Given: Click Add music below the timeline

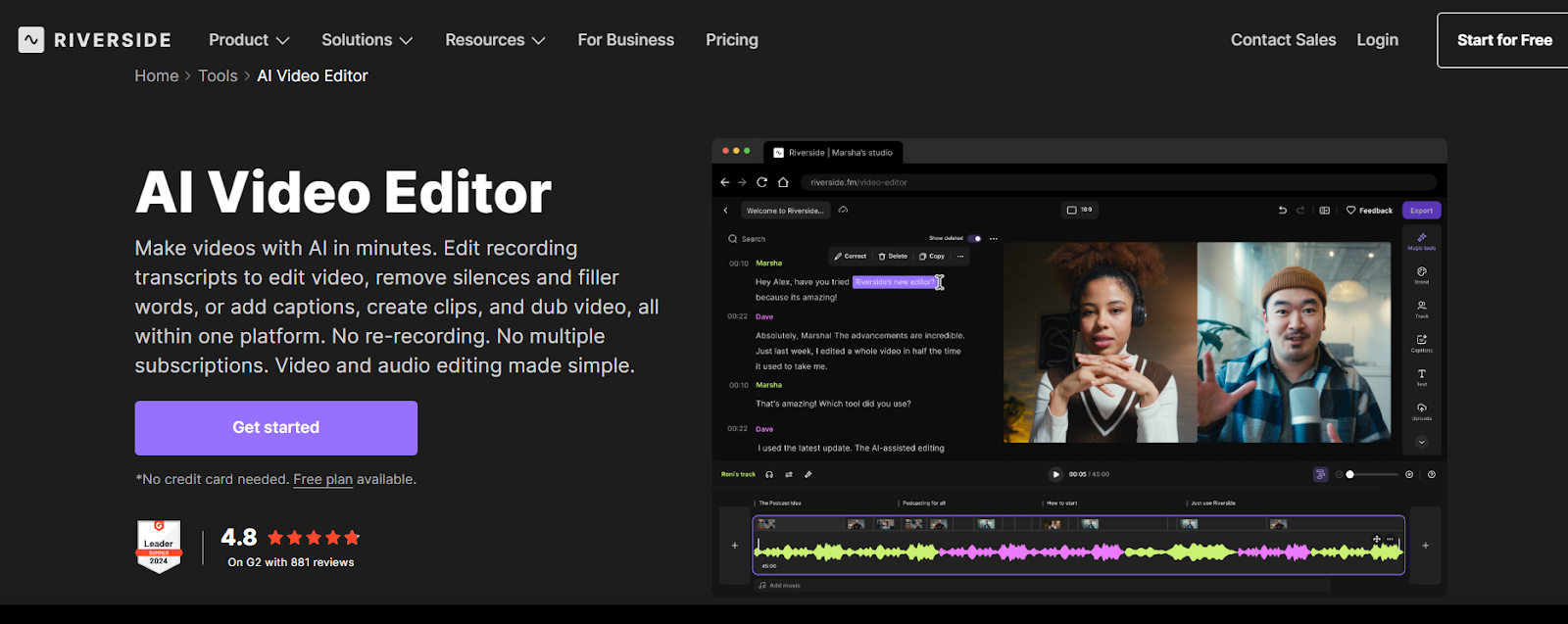Looking at the screenshot, I should click(x=780, y=586).
